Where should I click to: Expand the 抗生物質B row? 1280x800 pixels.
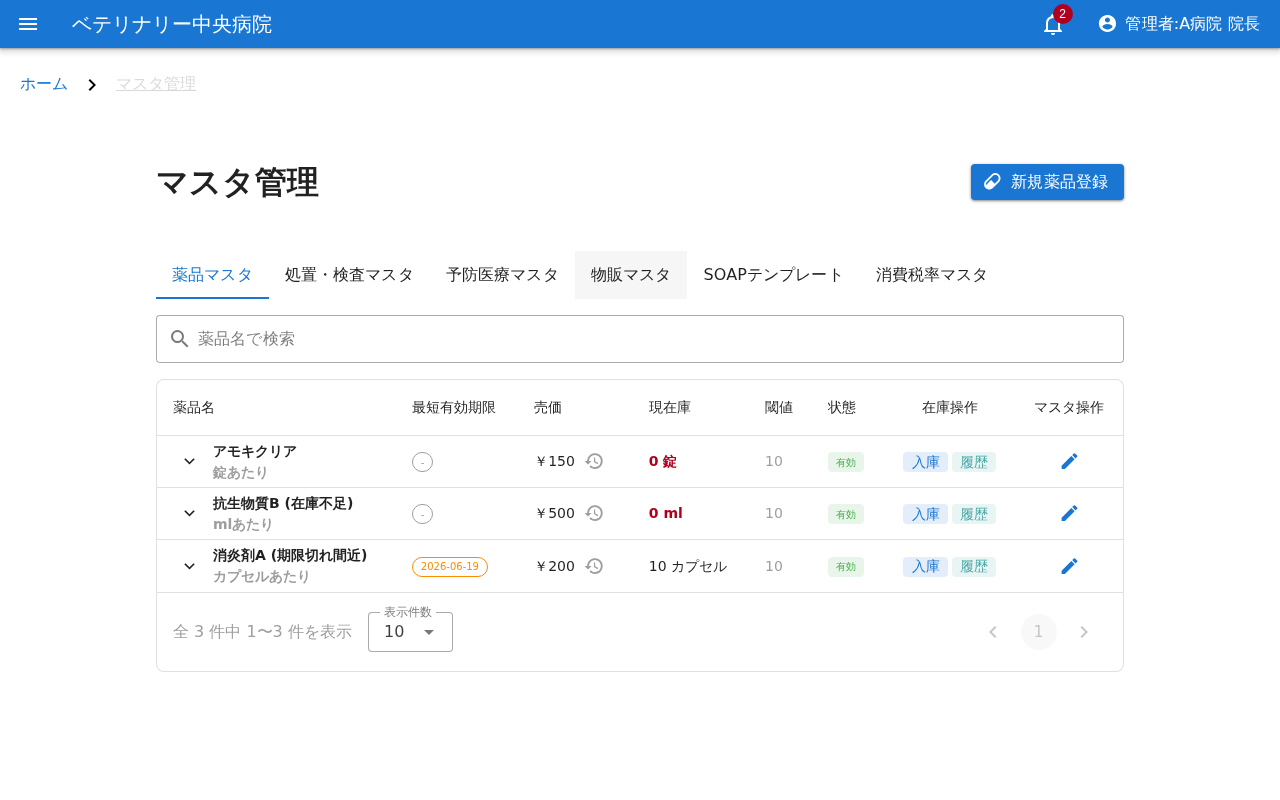pos(189,513)
